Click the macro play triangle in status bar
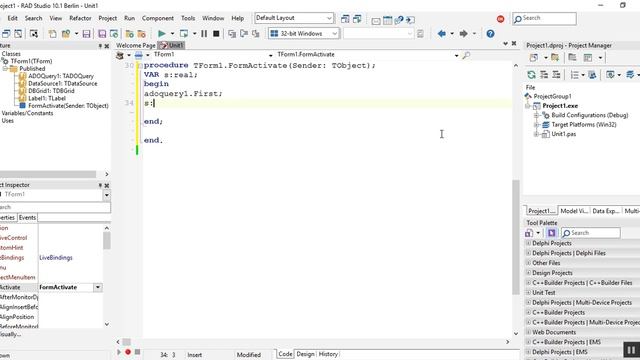 point(119,352)
